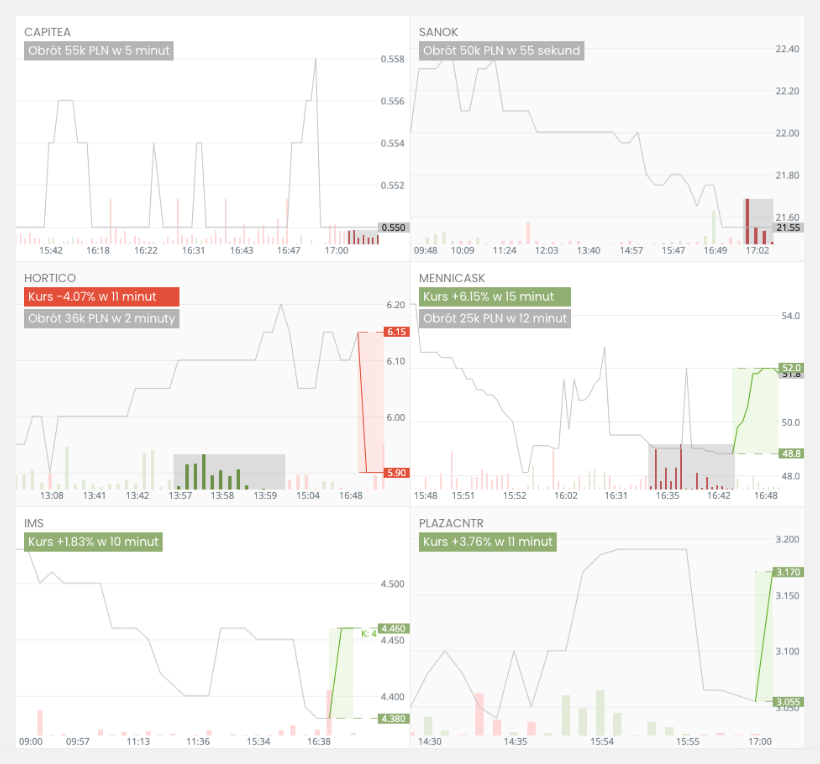Viewport: 820px width, 764px height.
Task: Select the 15:48 time label on MENNICASK
Action: [426, 496]
